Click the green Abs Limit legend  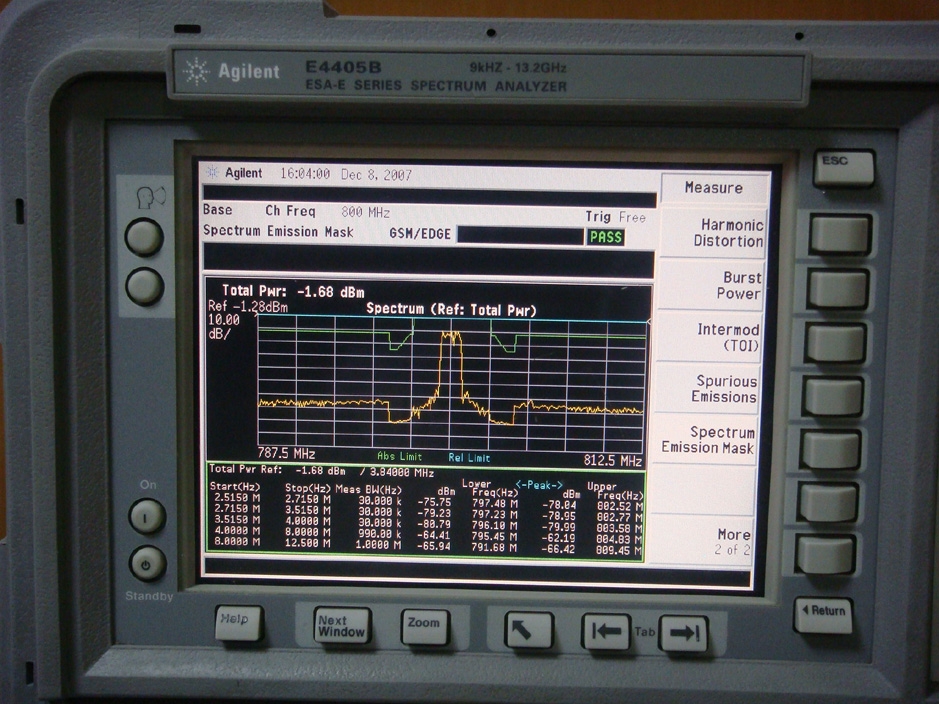click(x=399, y=456)
